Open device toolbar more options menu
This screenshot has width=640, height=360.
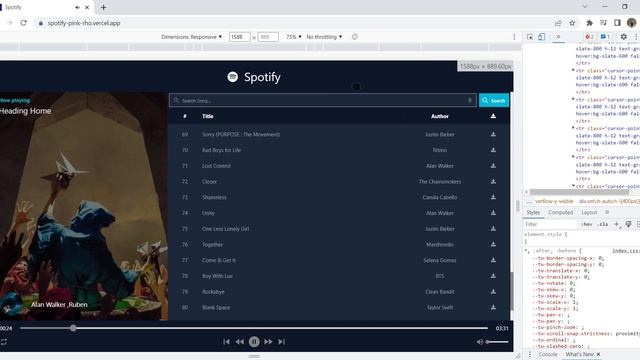pyautogui.click(x=514, y=37)
